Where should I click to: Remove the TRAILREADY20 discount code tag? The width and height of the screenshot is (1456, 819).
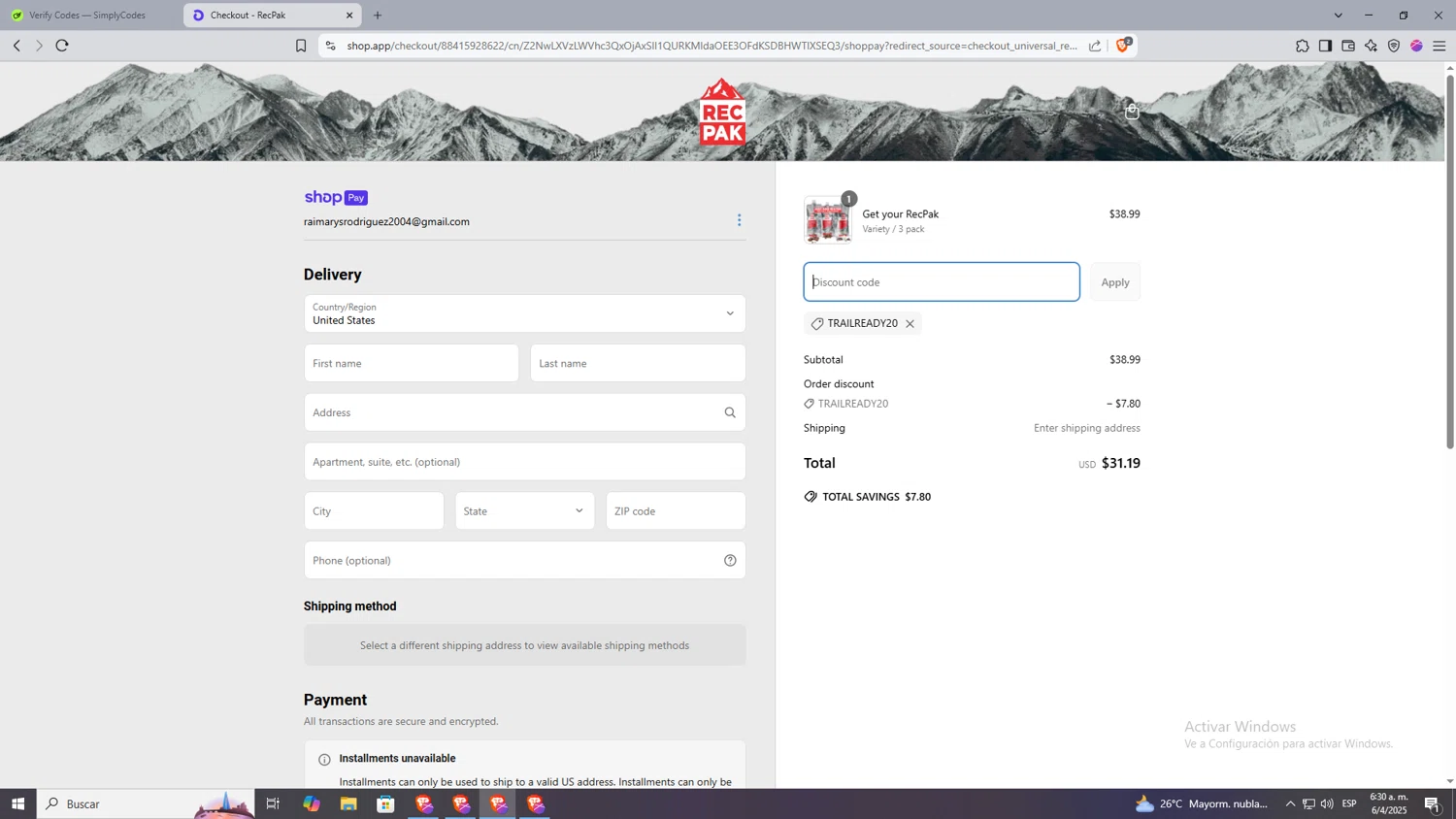(910, 324)
